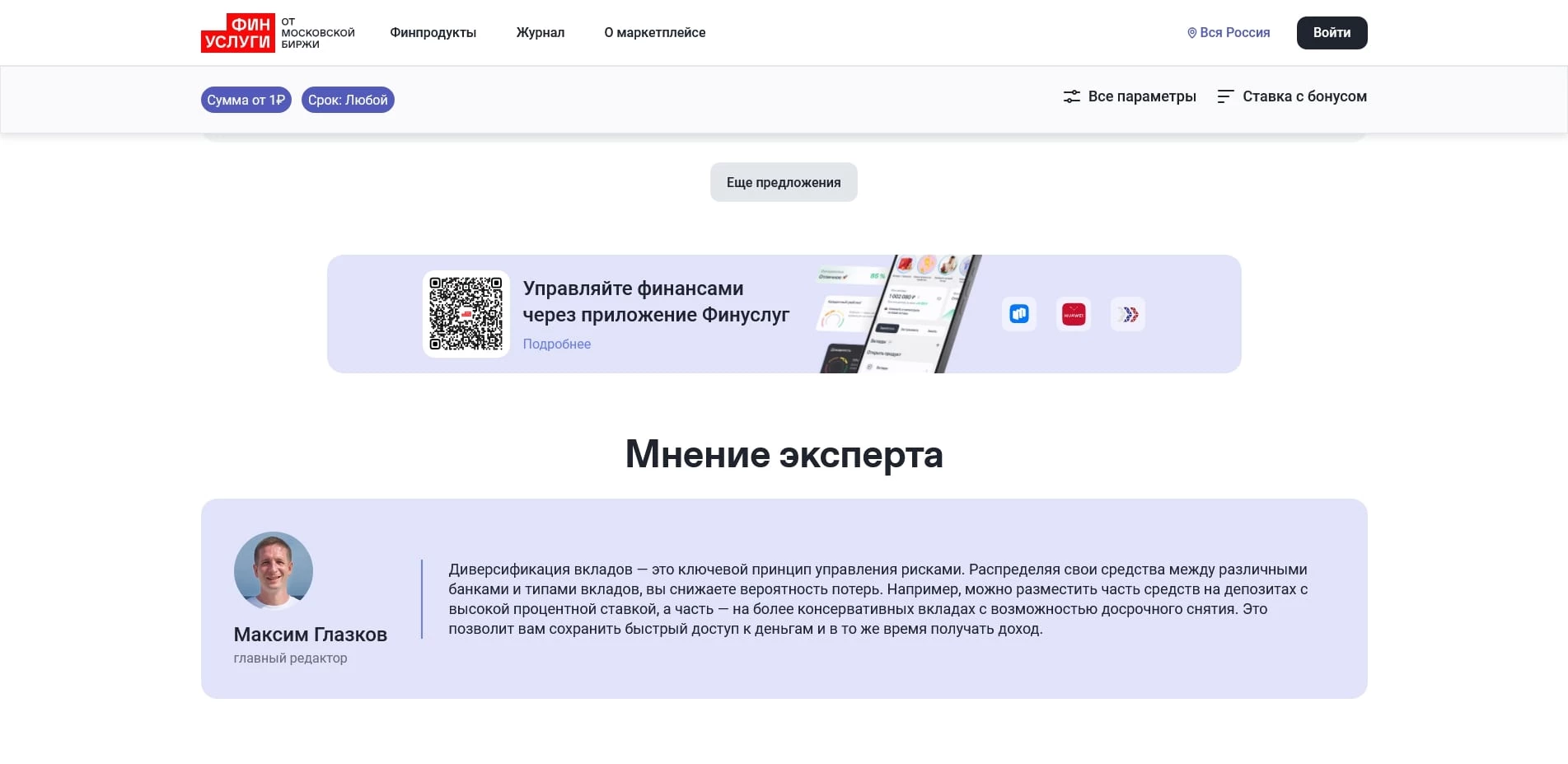
Task: Click Максим Глазков's profile photo
Action: tap(273, 570)
